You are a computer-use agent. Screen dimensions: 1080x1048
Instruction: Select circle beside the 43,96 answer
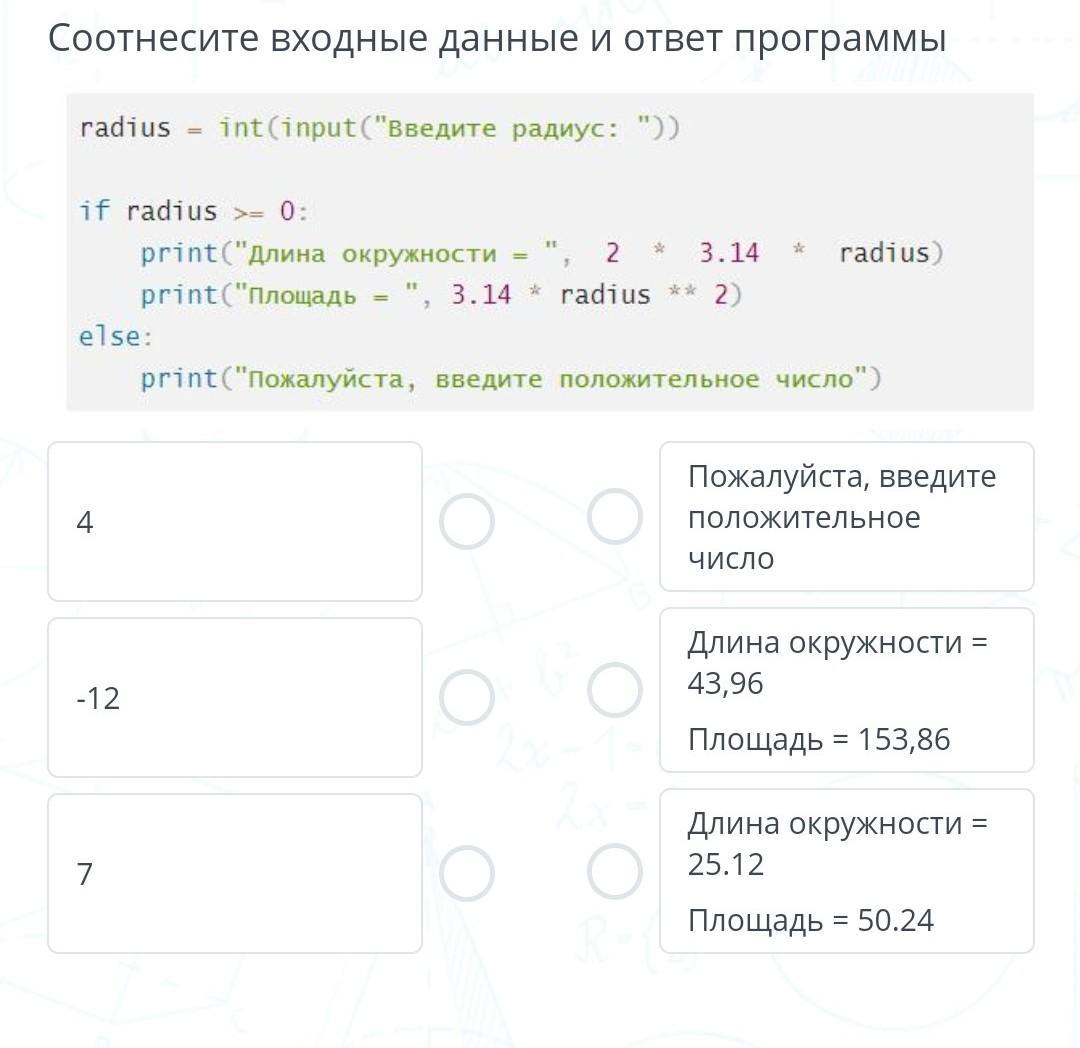click(614, 691)
